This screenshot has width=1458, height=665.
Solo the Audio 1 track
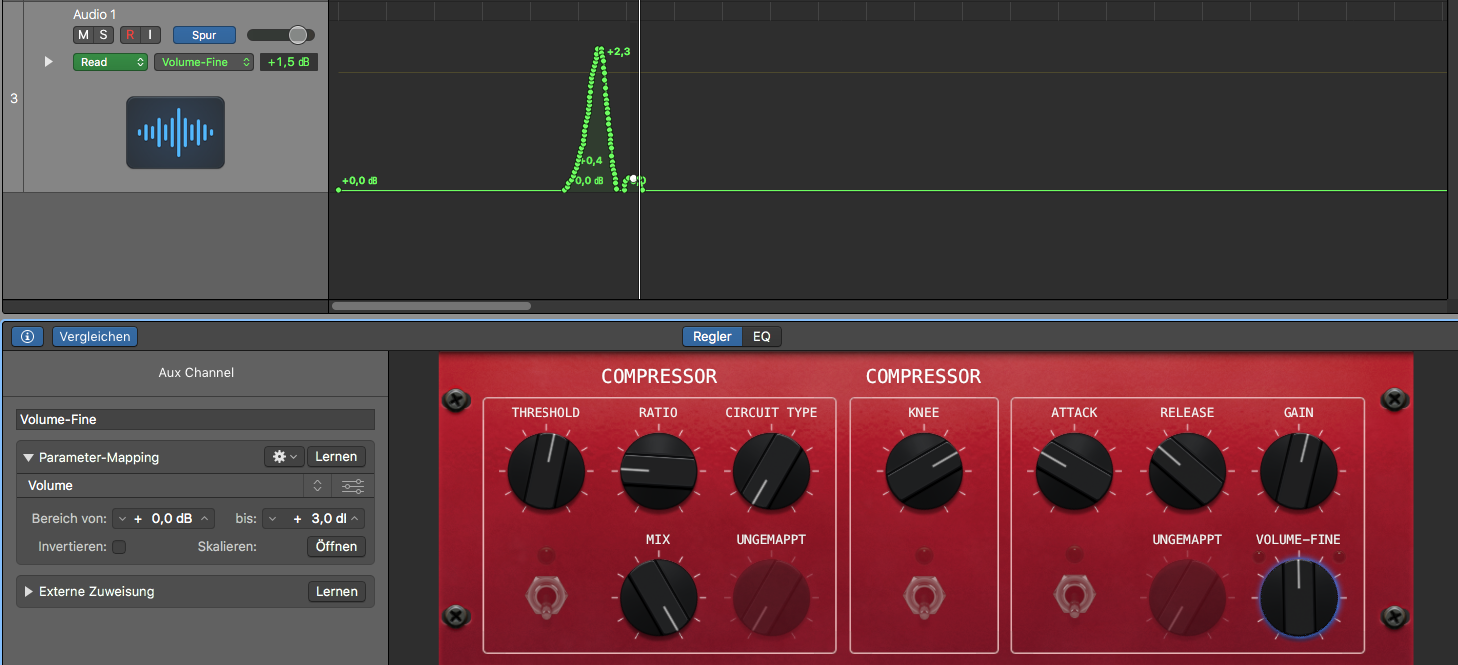pos(103,35)
